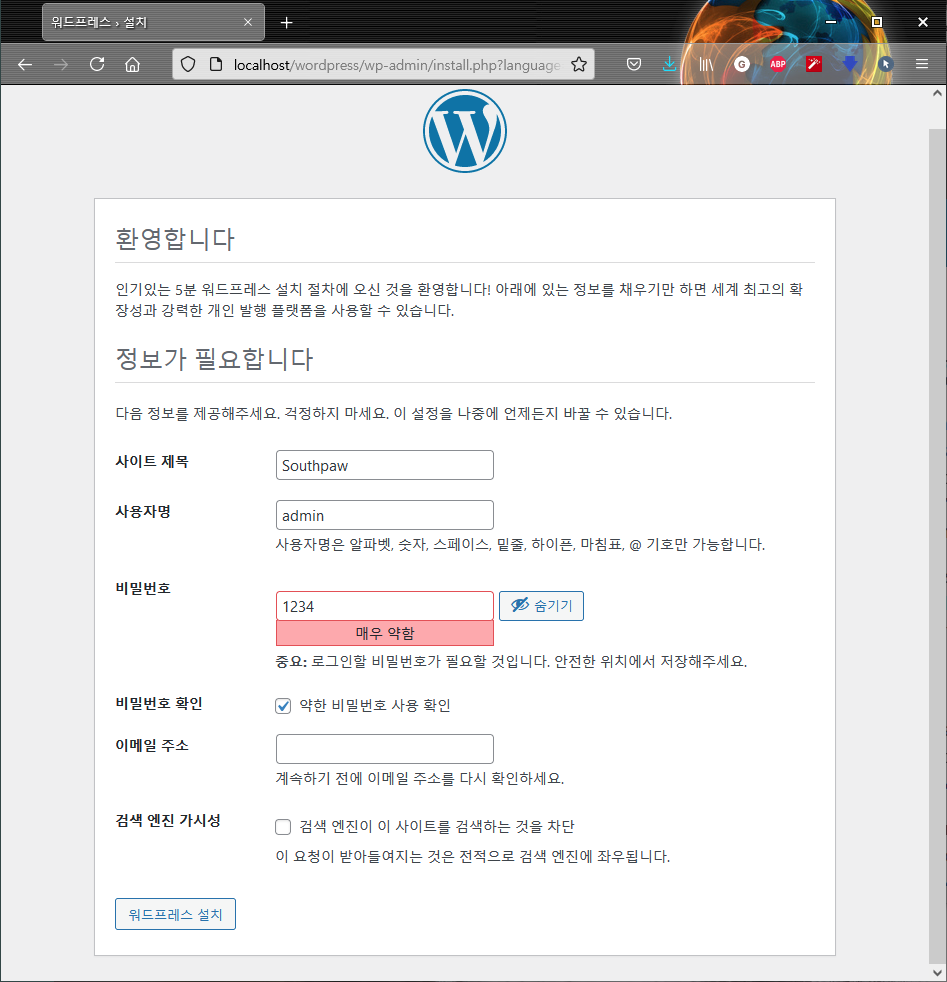947x982 pixels.
Task: Click the scrollbar up arrow
Action: click(937, 93)
